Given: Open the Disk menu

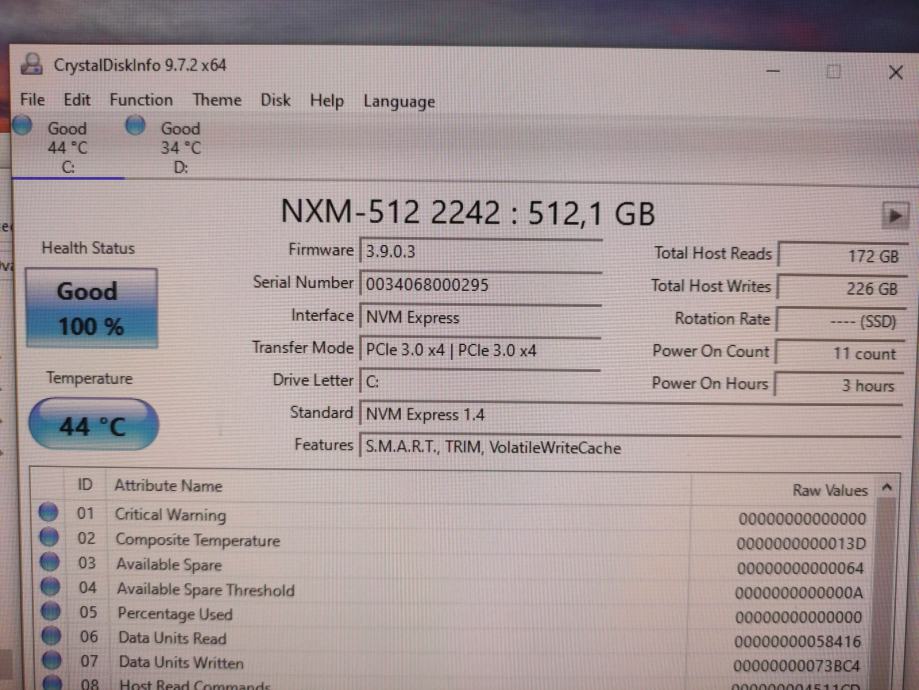Looking at the screenshot, I should (x=275, y=100).
